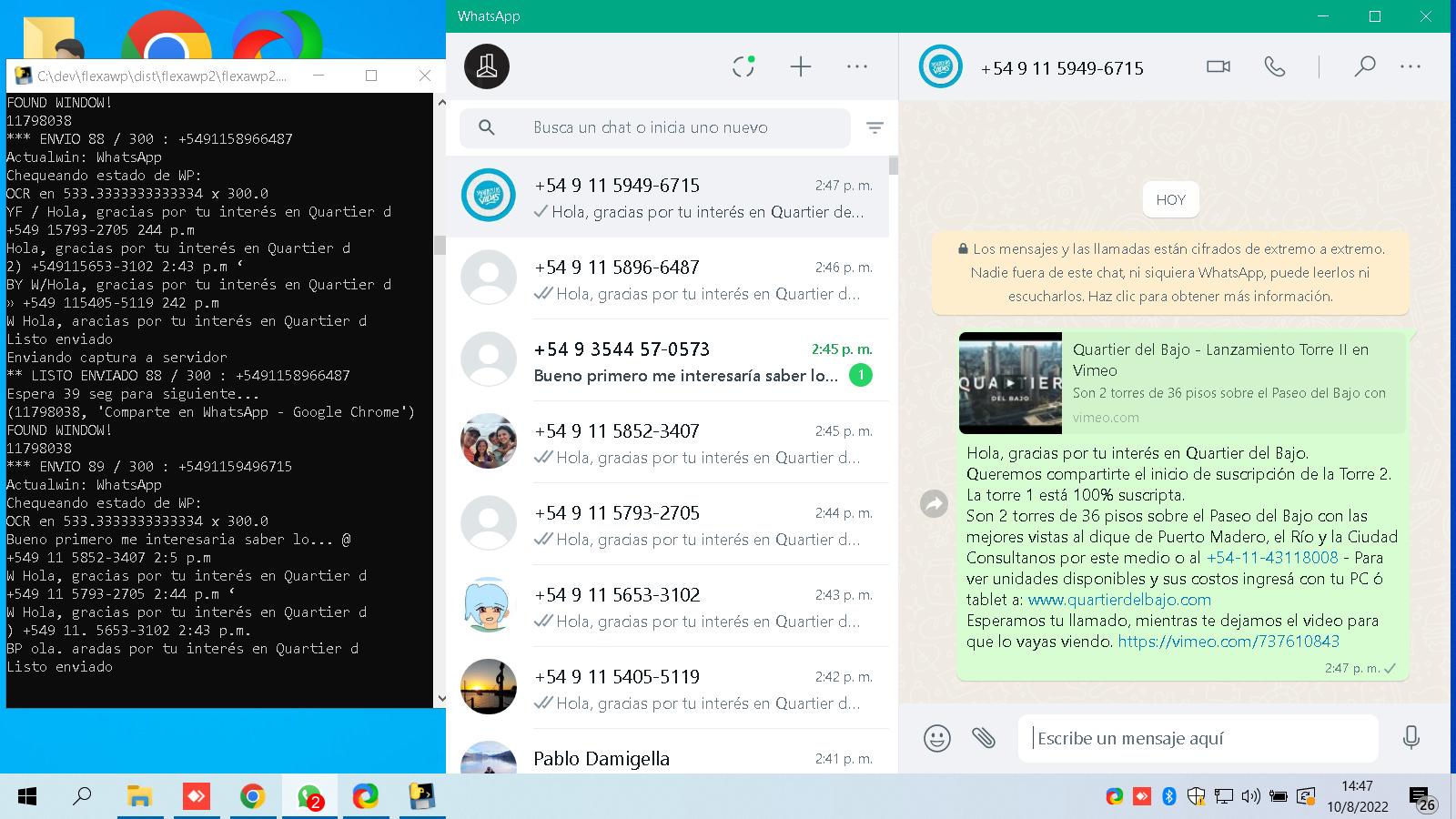Open the Vimeo link preview thumbnail
Image resolution: width=1456 pixels, height=819 pixels.
coord(1010,382)
